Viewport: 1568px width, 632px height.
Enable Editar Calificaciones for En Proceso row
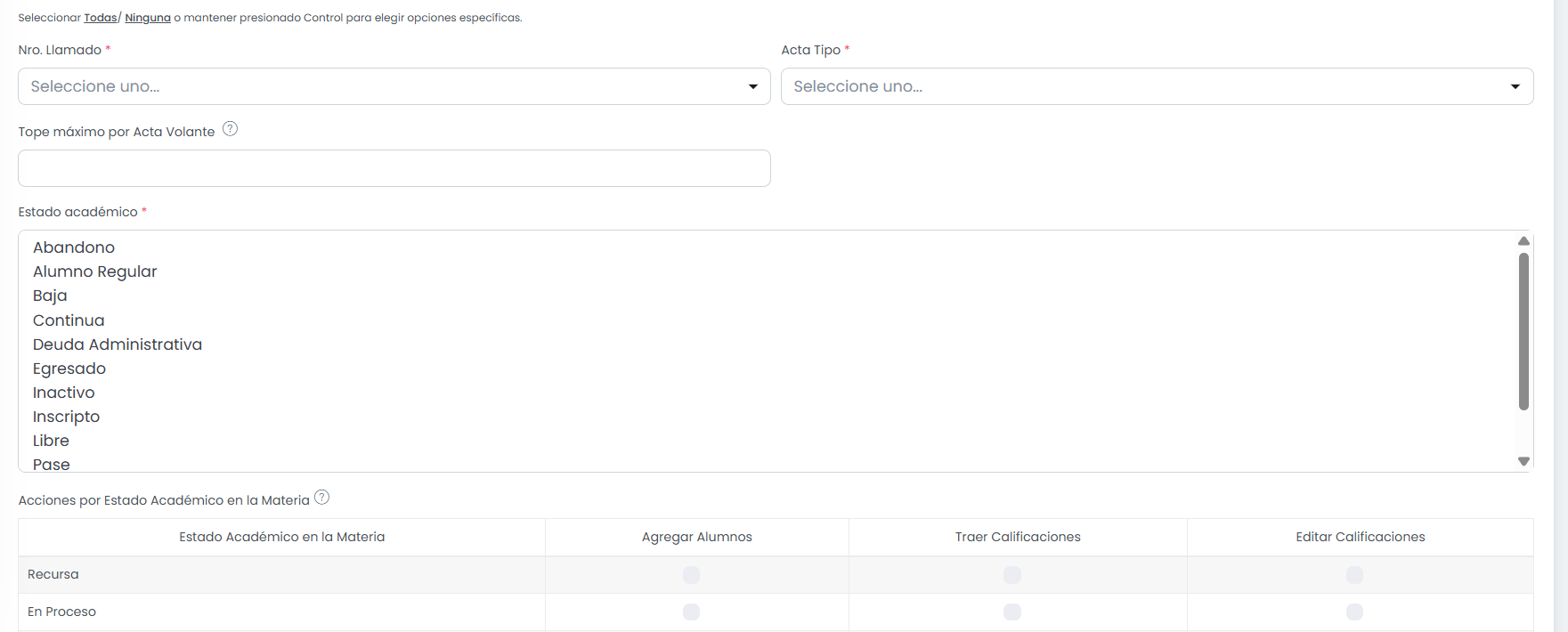(1354, 612)
